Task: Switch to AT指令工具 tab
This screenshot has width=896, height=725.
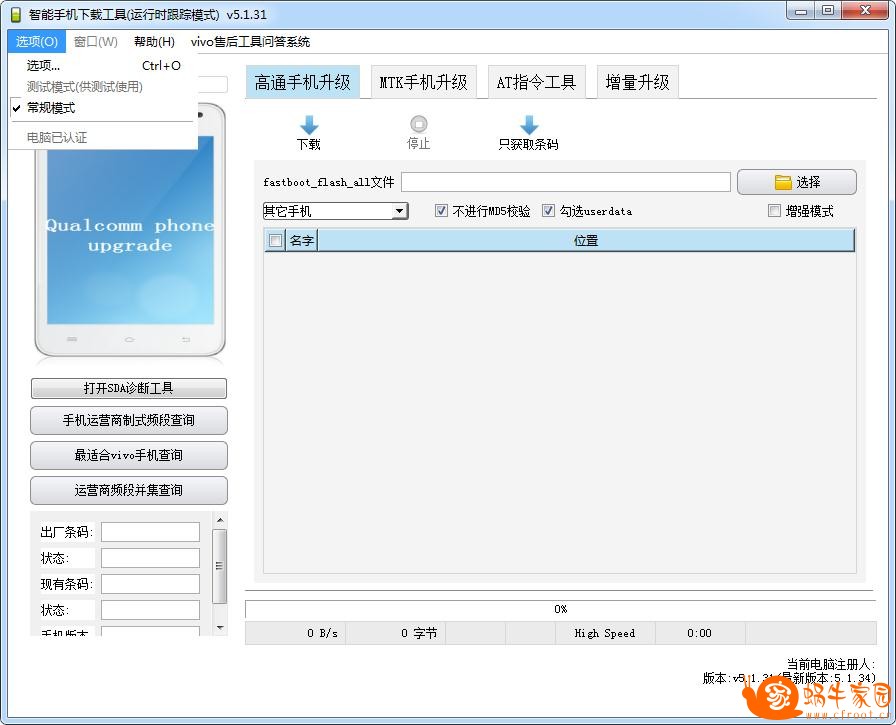Action: click(536, 82)
